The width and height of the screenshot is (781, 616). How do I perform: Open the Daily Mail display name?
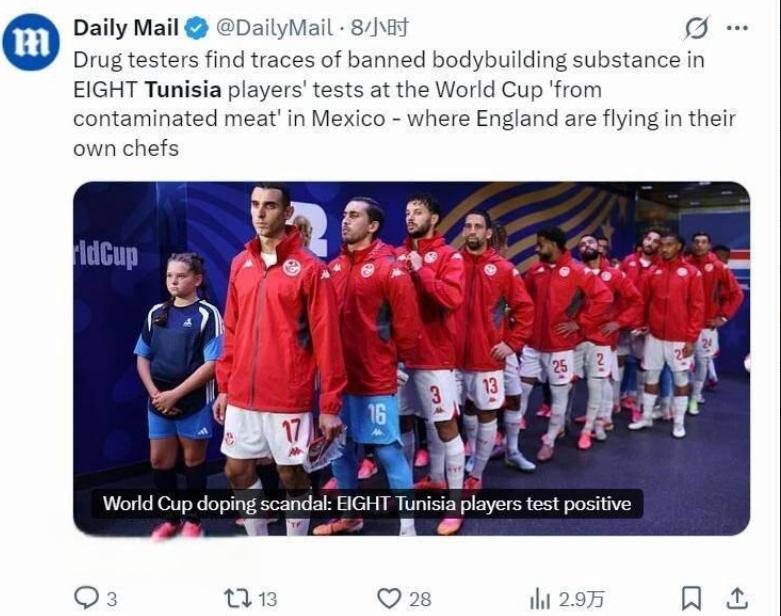pos(126,28)
